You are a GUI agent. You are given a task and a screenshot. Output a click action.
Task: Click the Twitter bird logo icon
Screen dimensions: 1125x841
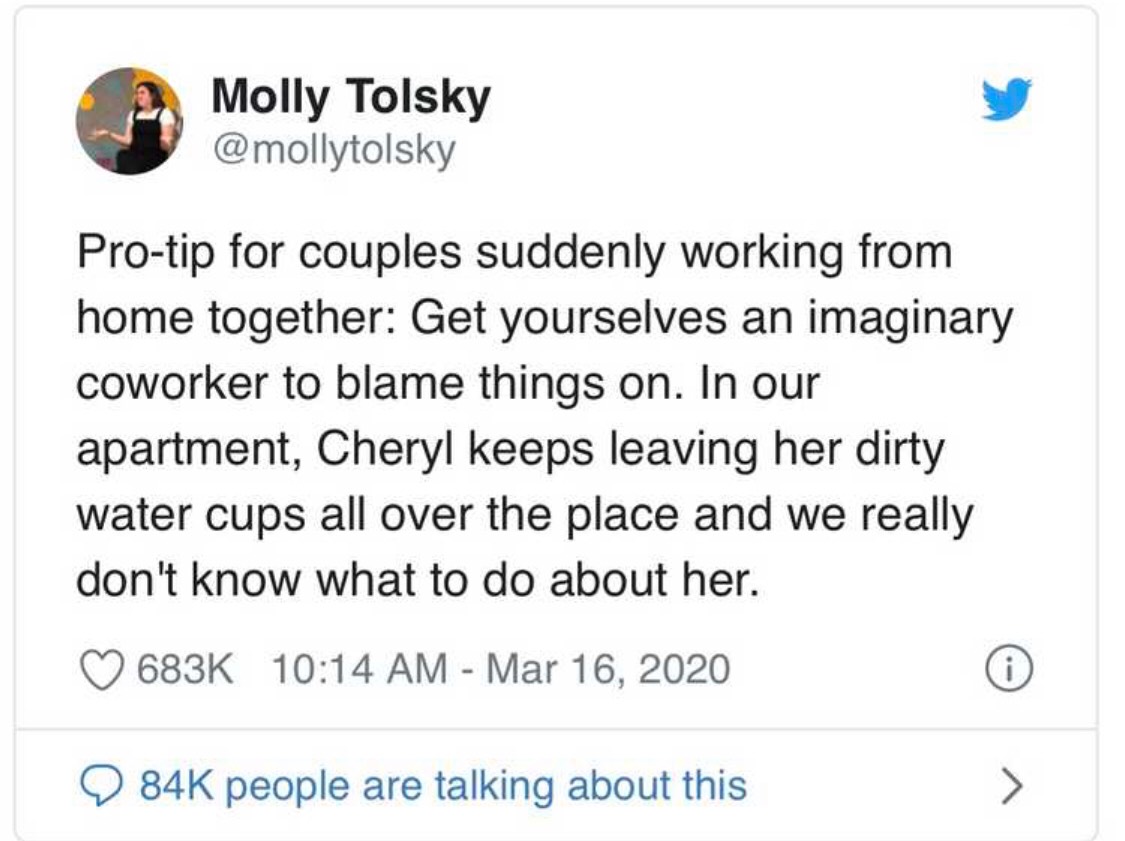[x=1007, y=99]
